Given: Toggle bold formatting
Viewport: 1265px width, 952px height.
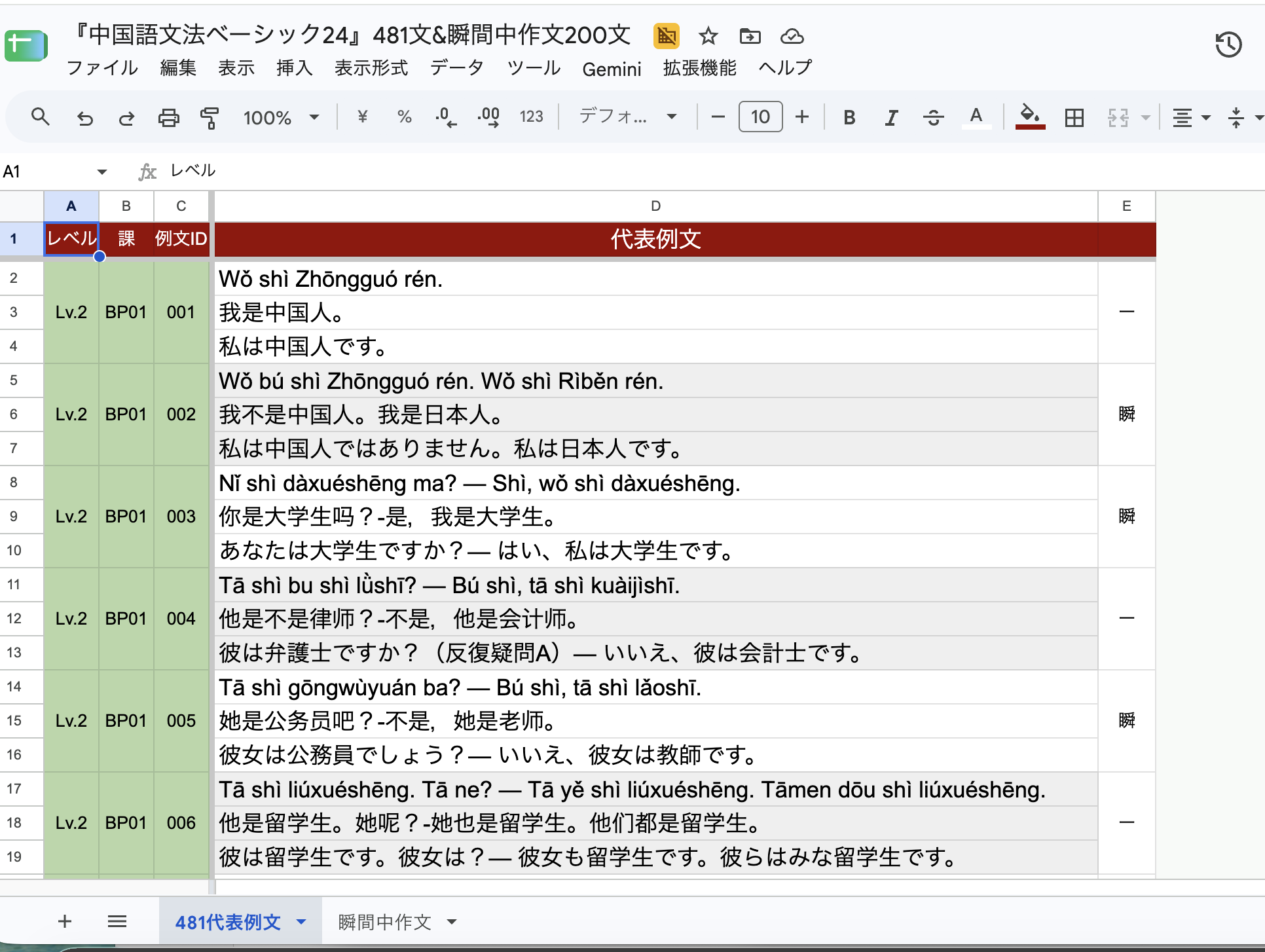Looking at the screenshot, I should 849,118.
